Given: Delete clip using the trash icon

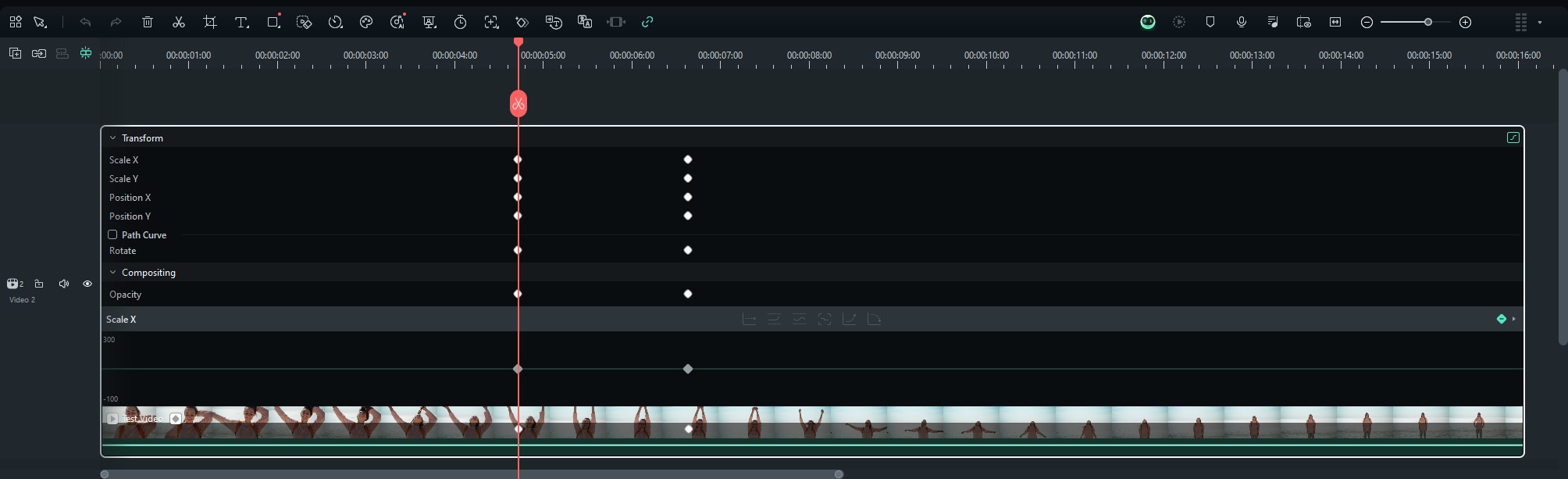Looking at the screenshot, I should pos(148,22).
